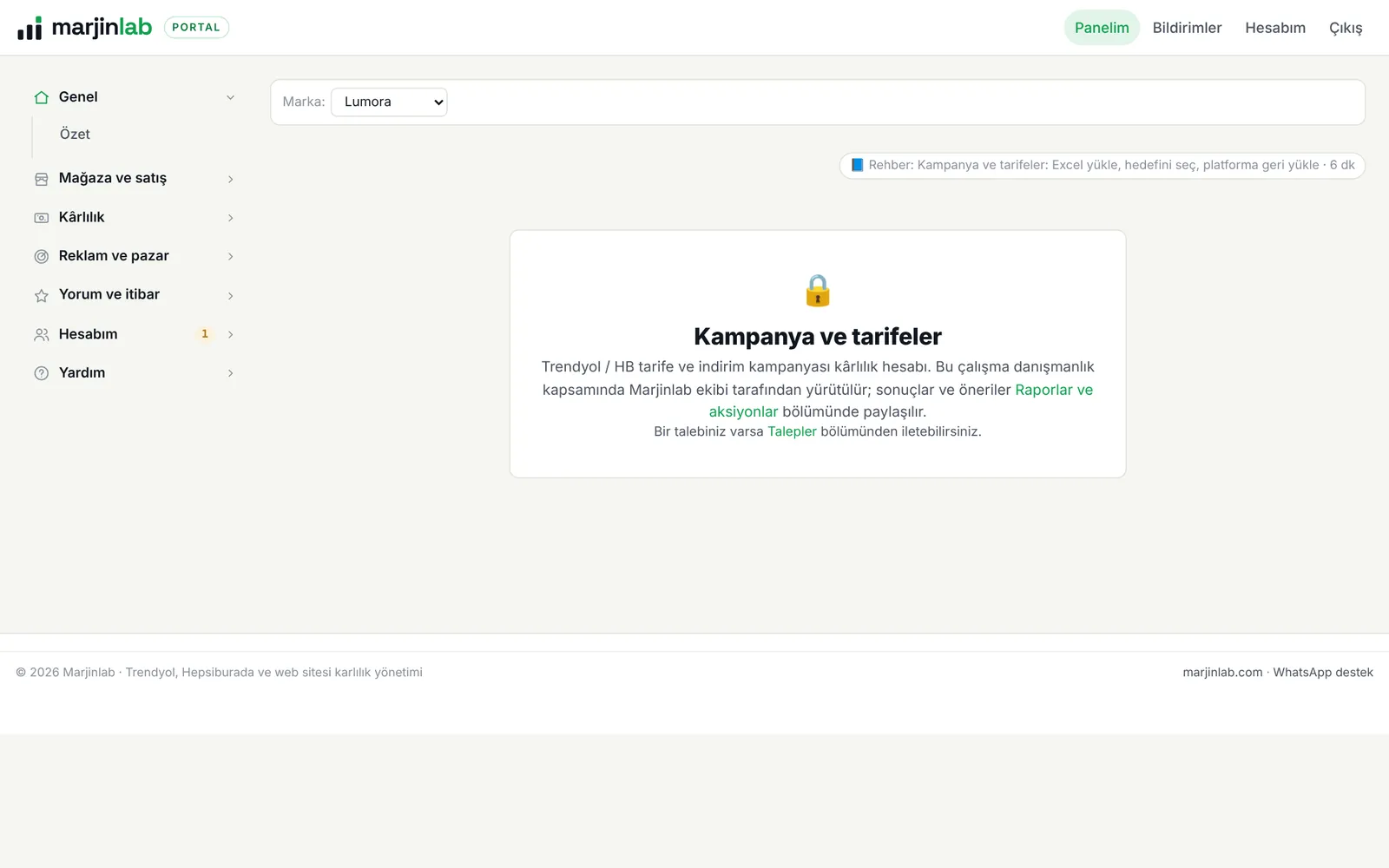Click the Kârlılık money icon
The image size is (1389, 868).
41,218
